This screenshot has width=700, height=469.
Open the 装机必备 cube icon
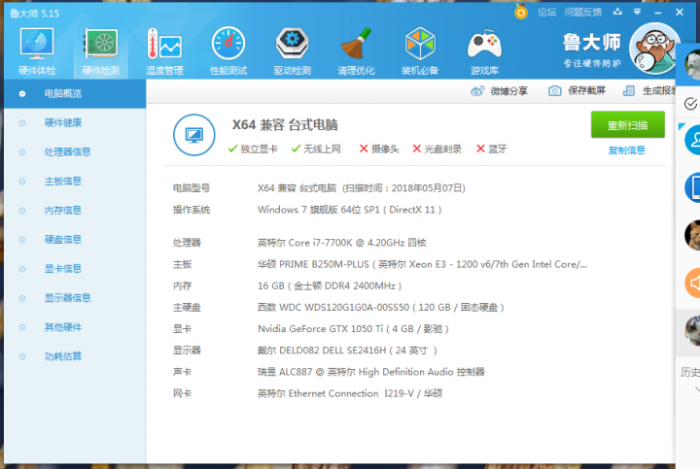pos(420,47)
